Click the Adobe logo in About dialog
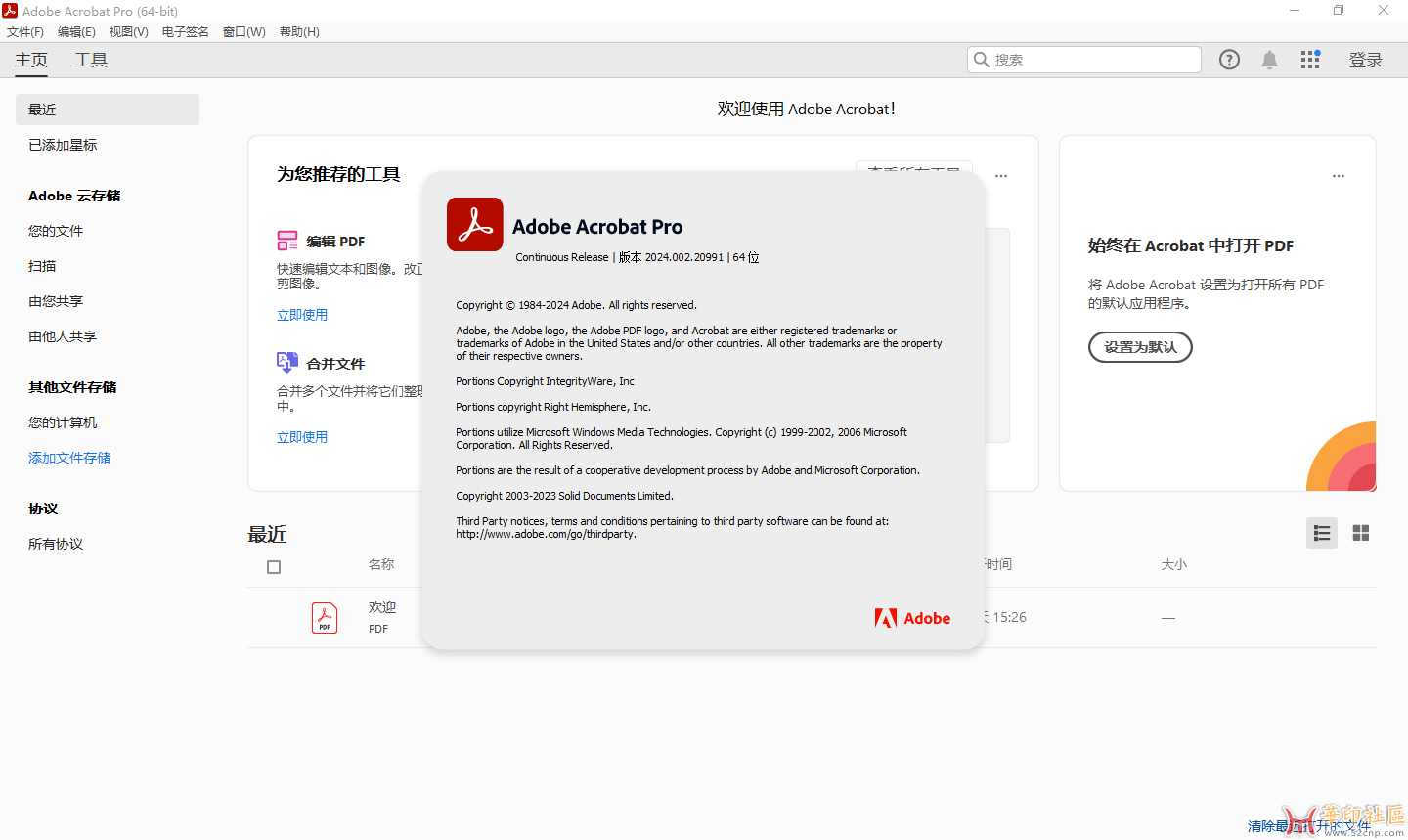The width and height of the screenshot is (1408, 840). tap(912, 618)
